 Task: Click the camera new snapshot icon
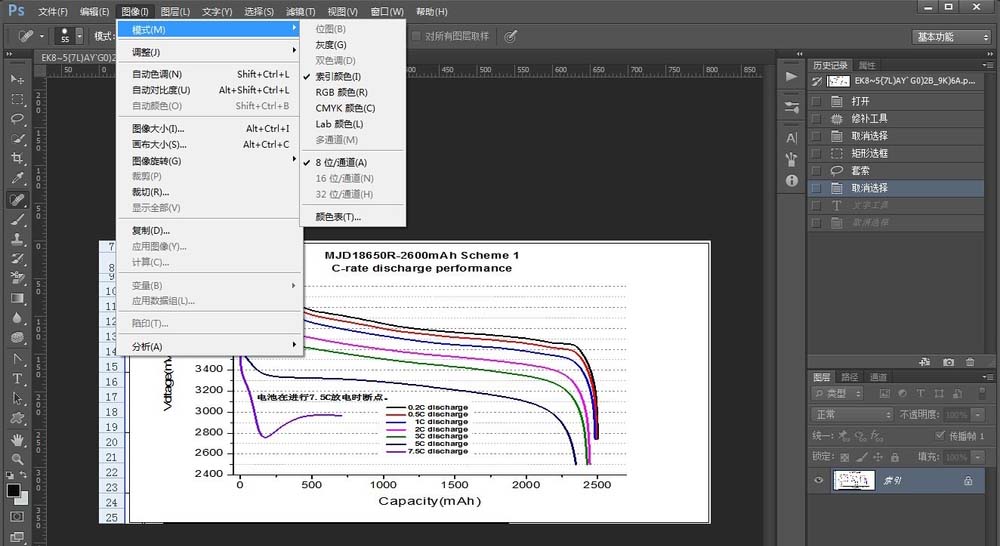948,361
